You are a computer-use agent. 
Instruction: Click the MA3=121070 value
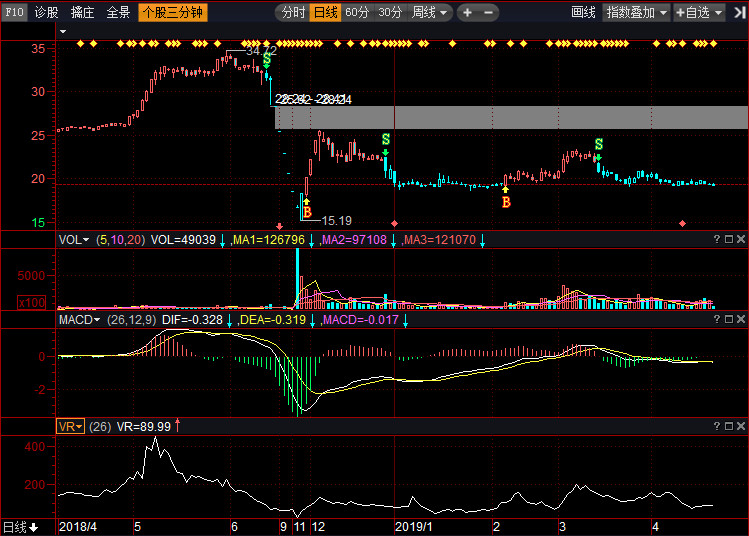(x=440, y=240)
